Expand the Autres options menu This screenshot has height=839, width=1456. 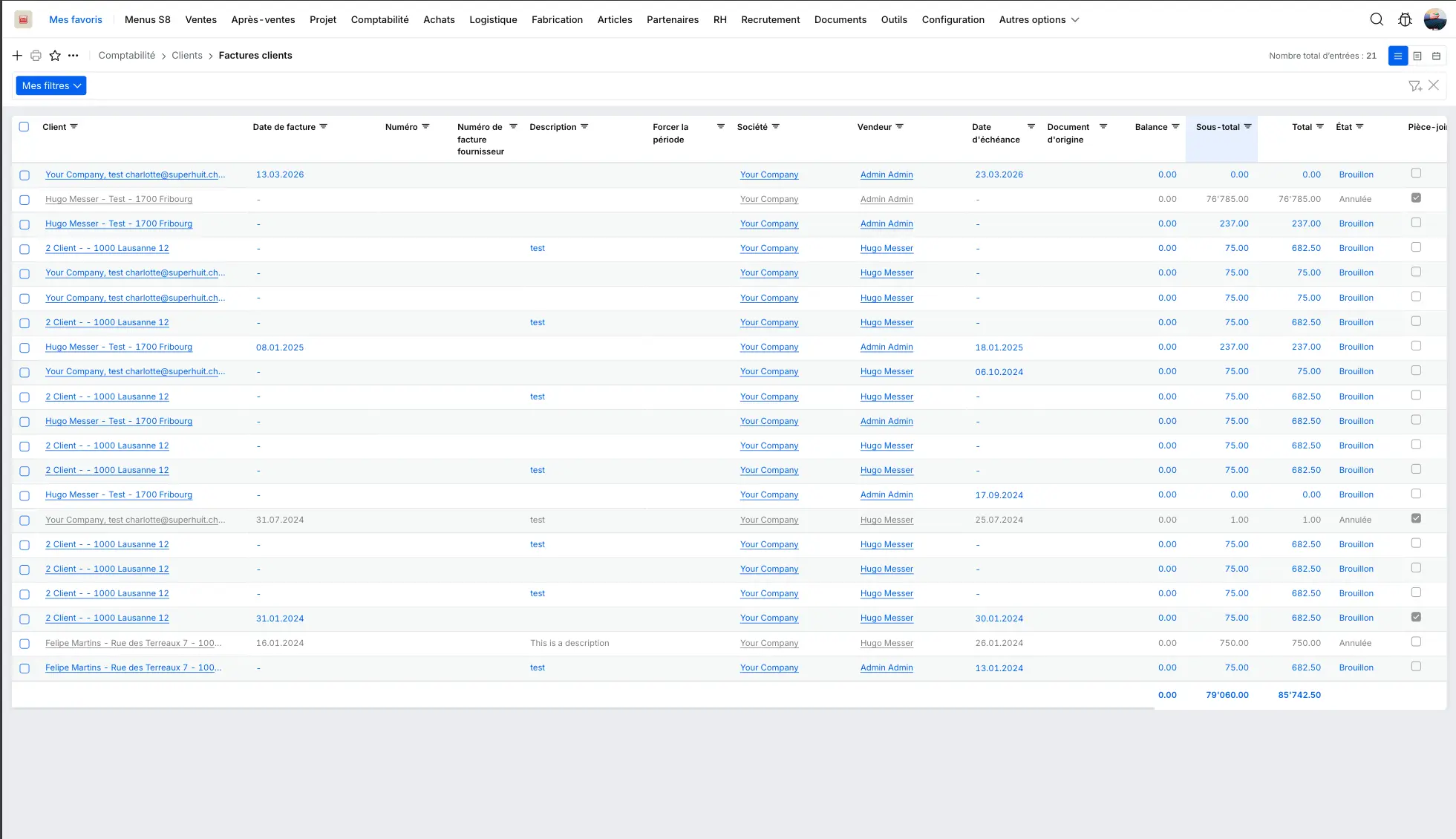click(x=1039, y=19)
